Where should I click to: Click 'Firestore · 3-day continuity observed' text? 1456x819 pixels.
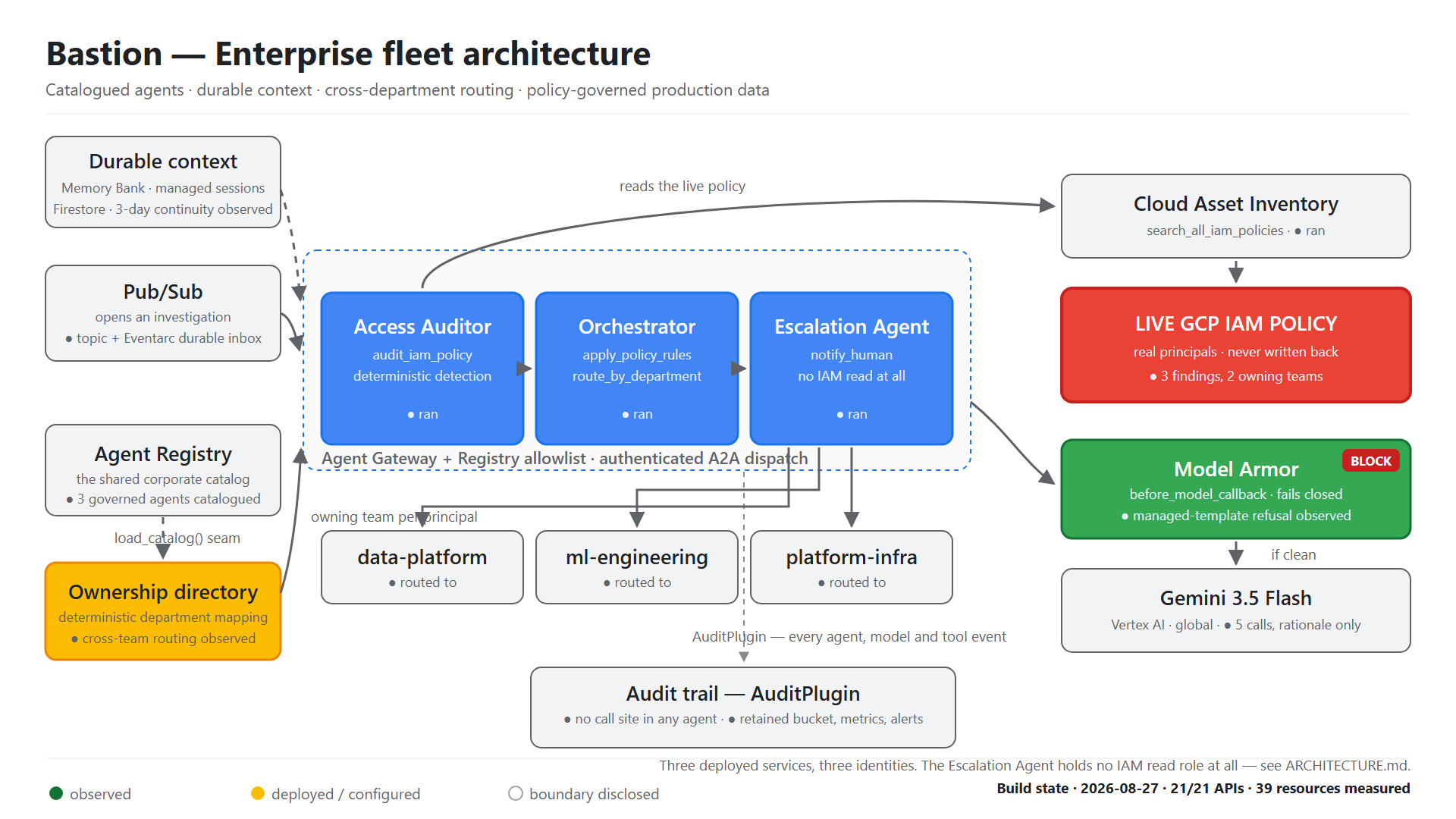coord(163,209)
